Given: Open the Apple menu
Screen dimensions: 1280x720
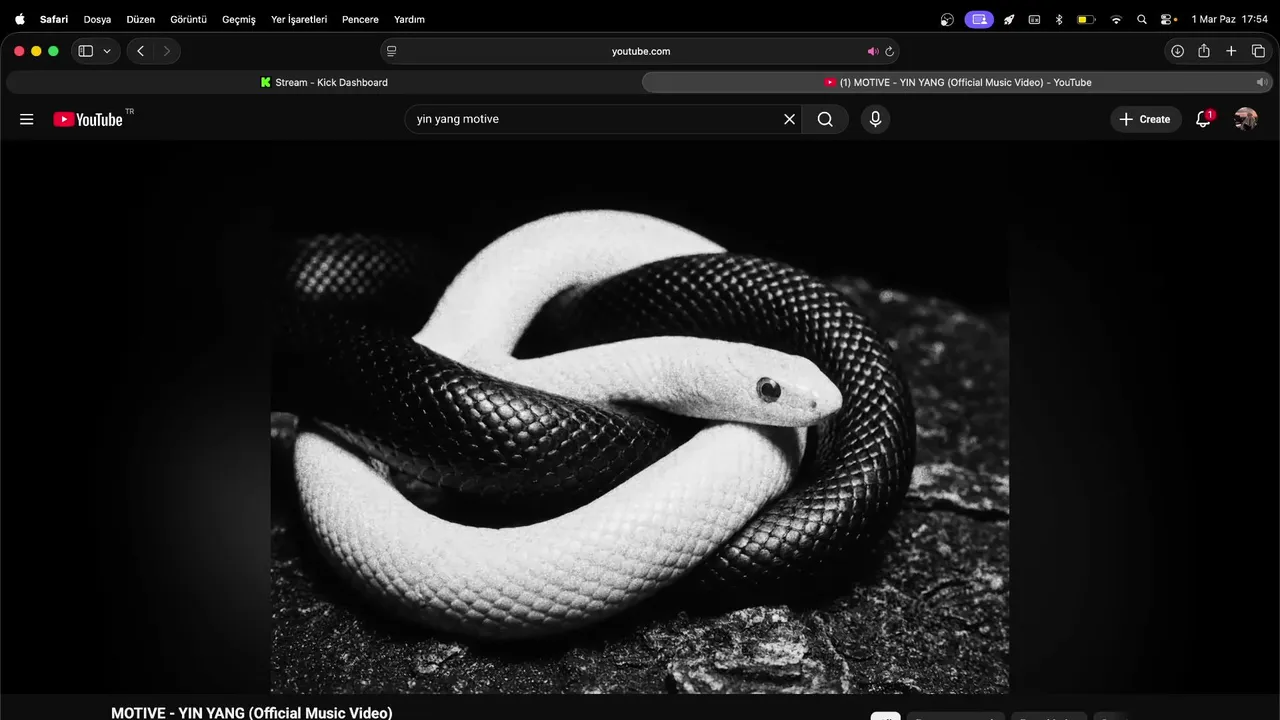Looking at the screenshot, I should (x=20, y=19).
